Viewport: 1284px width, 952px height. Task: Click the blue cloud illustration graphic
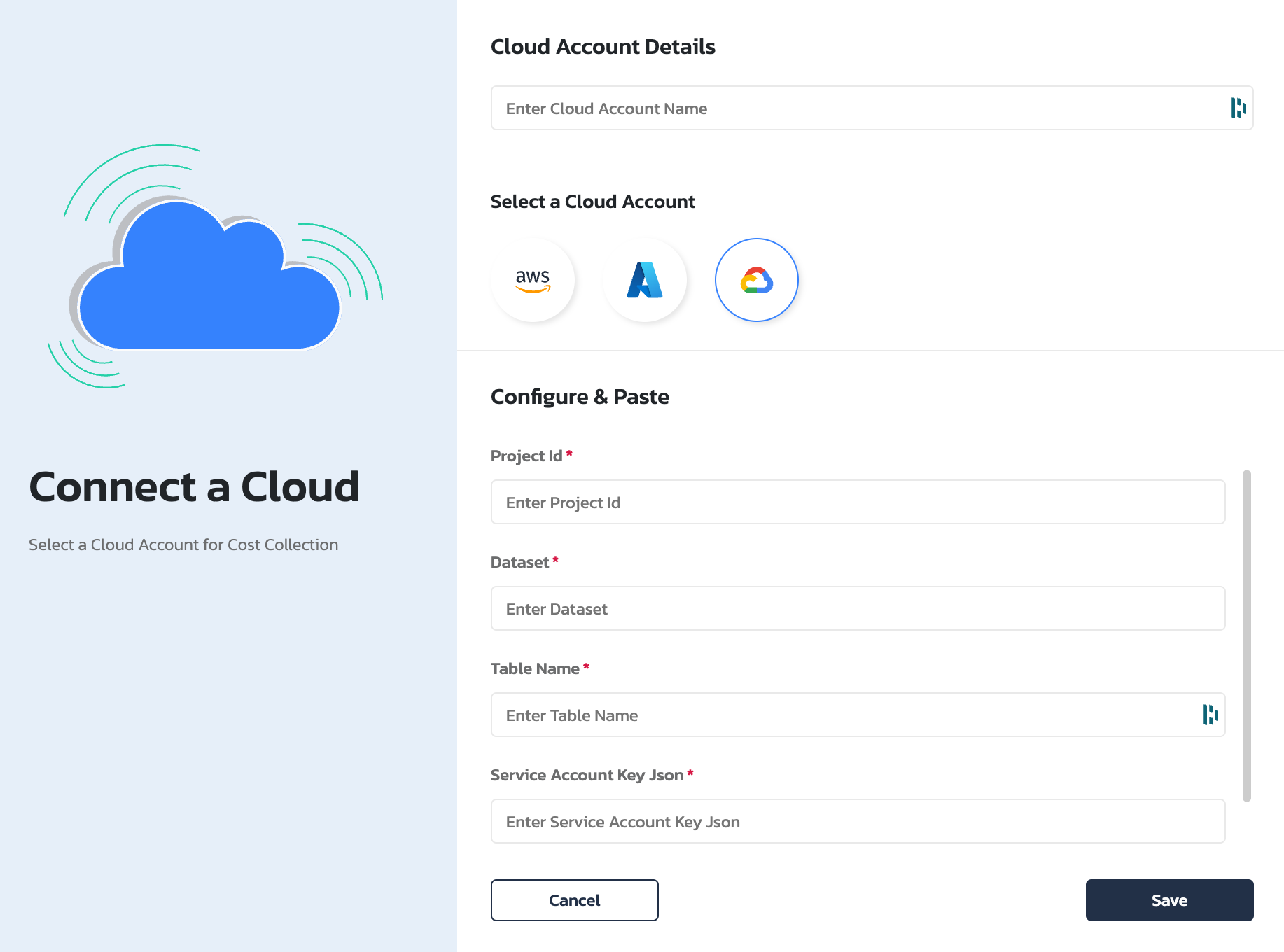click(210, 280)
